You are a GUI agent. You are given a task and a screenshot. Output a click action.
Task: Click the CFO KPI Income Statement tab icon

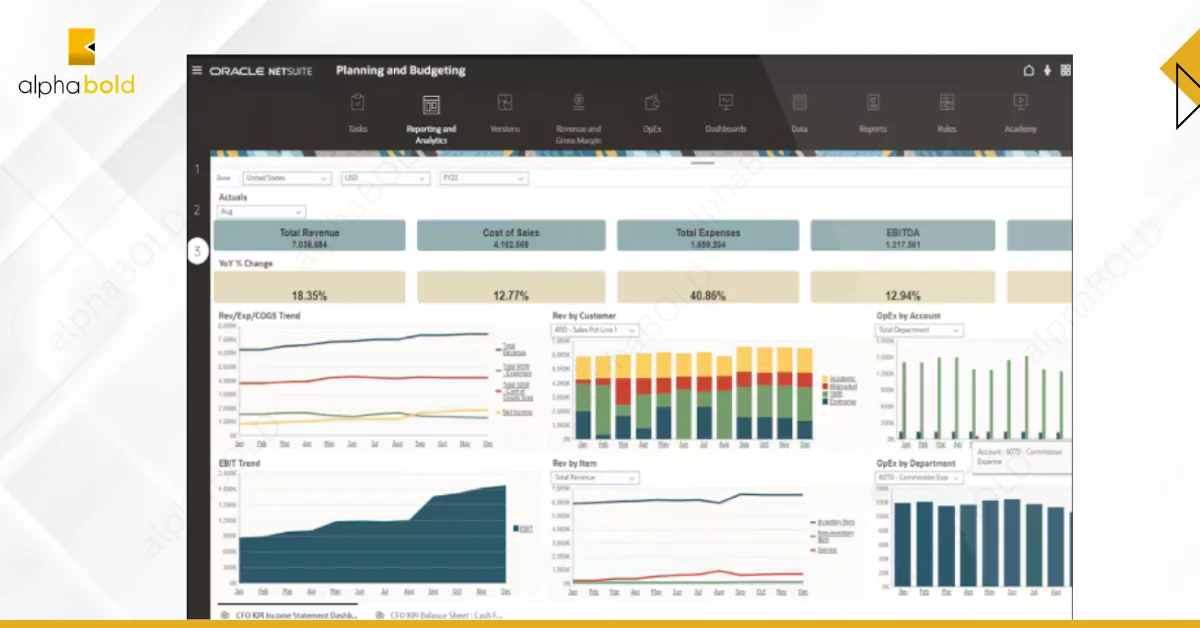tap(224, 616)
